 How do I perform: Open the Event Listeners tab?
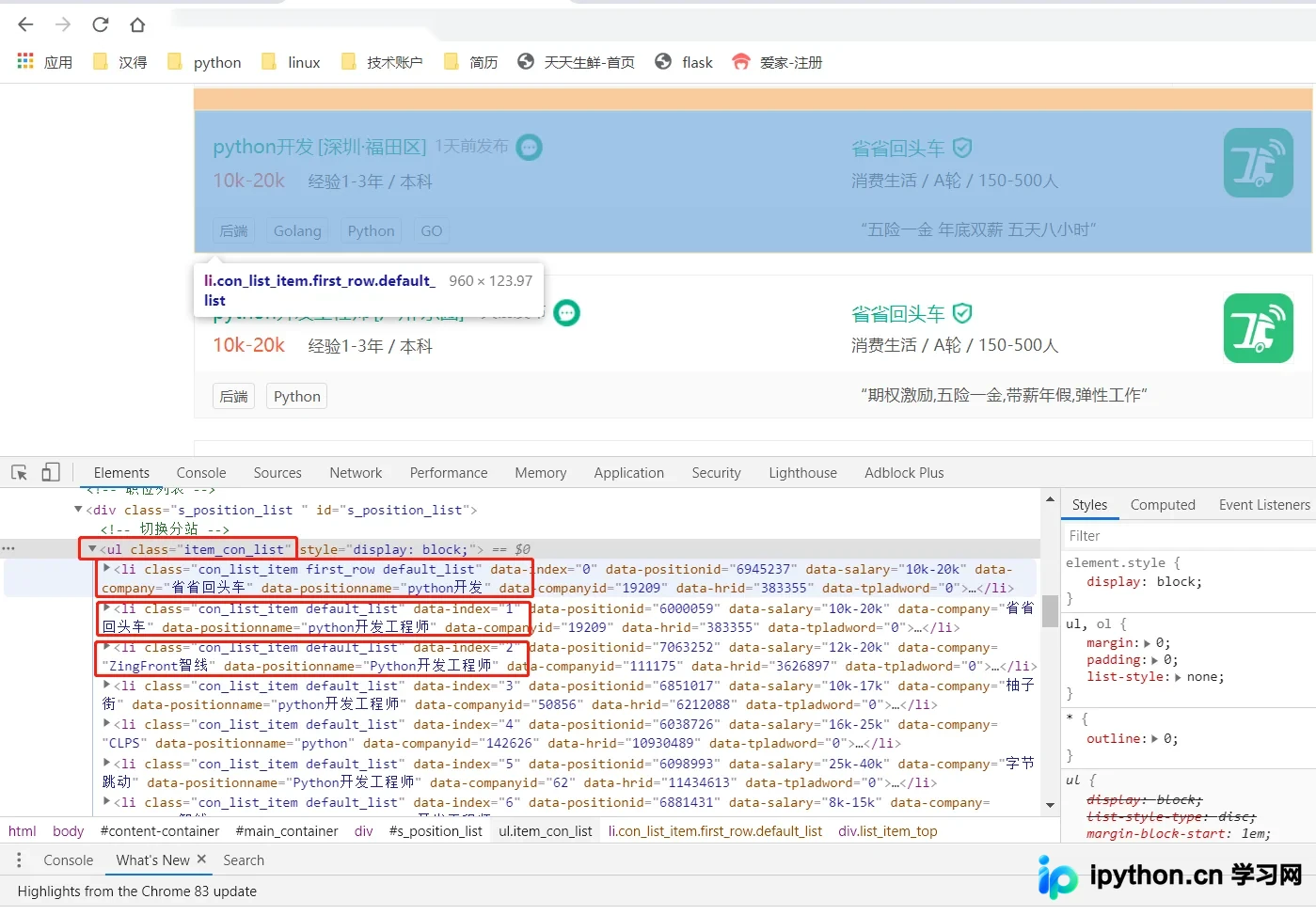coord(1264,505)
